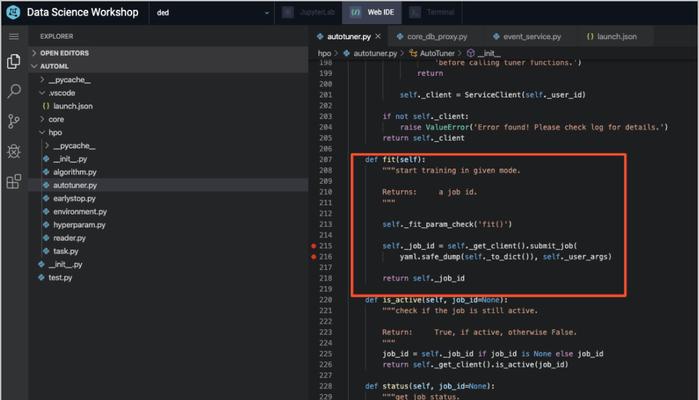Image resolution: width=699 pixels, height=400 pixels.
Task: Click the hpo breadcrumb segment
Action: 324,53
